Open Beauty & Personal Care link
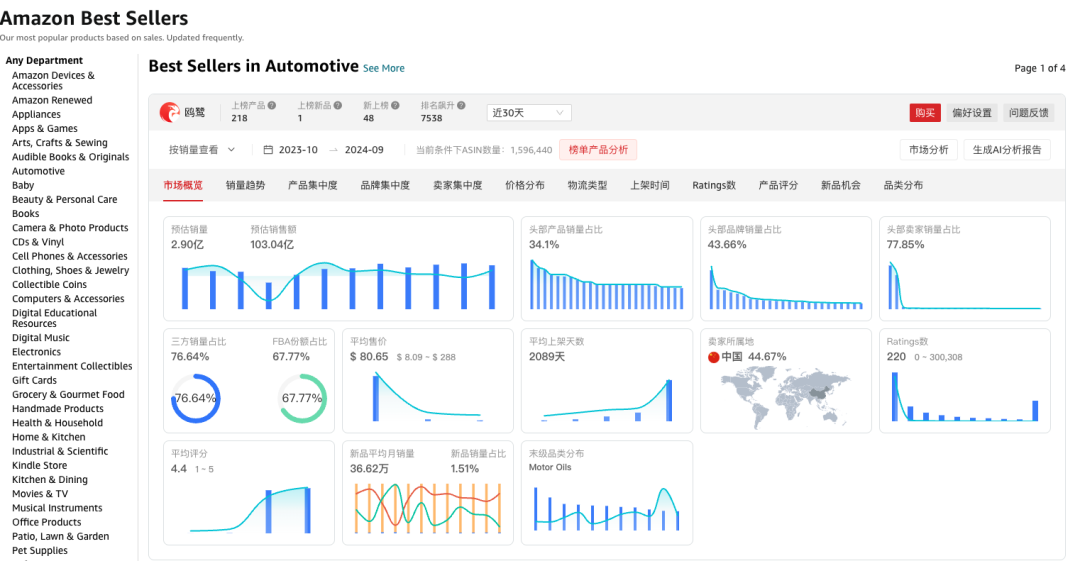Image resolution: width=1080 pixels, height=561 pixels. coord(65,199)
